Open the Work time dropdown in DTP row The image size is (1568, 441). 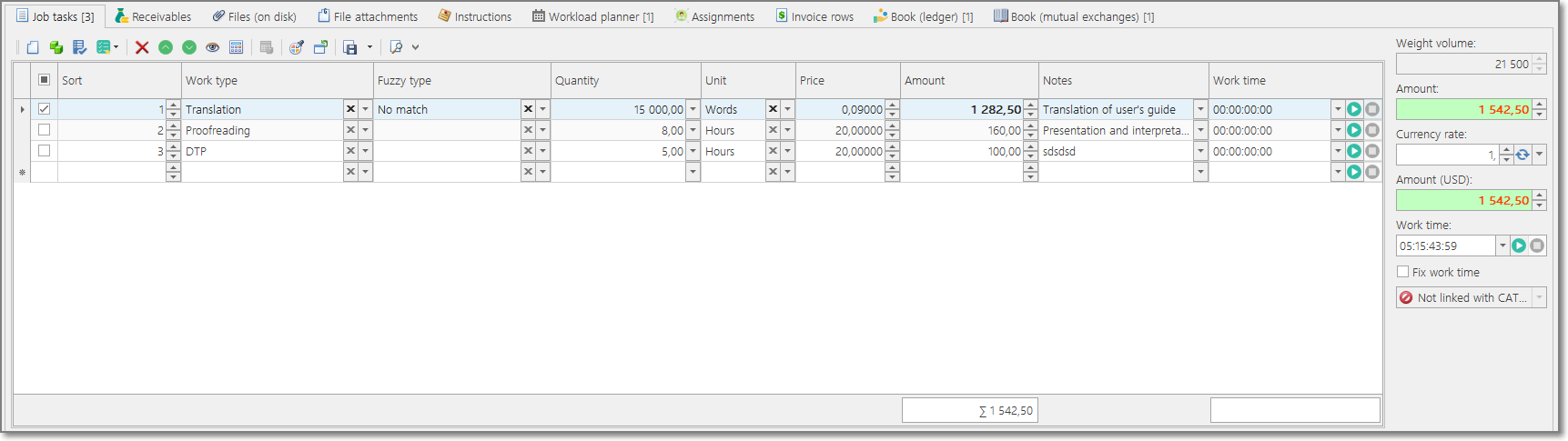[1338, 151]
